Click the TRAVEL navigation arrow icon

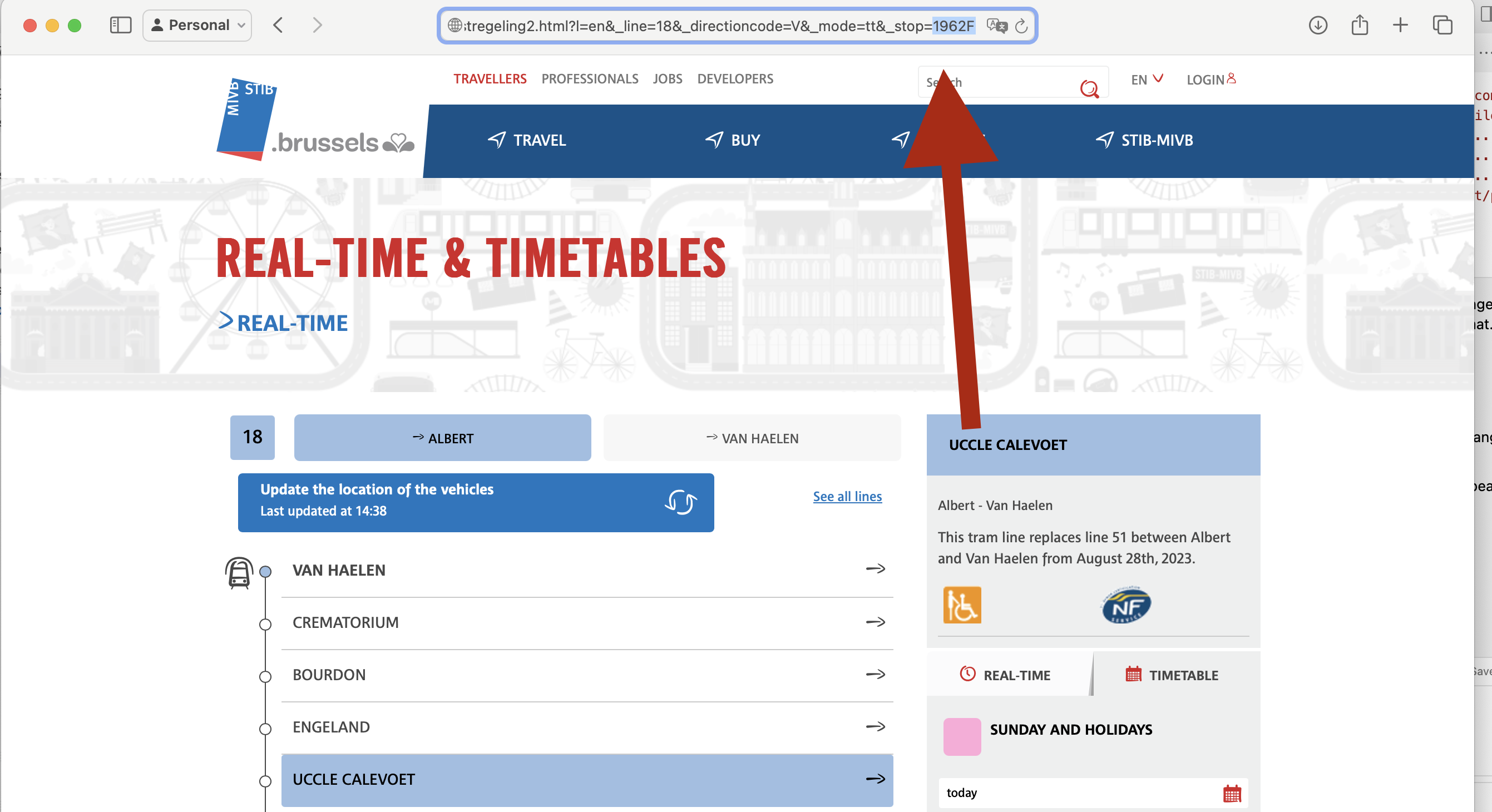click(x=497, y=139)
